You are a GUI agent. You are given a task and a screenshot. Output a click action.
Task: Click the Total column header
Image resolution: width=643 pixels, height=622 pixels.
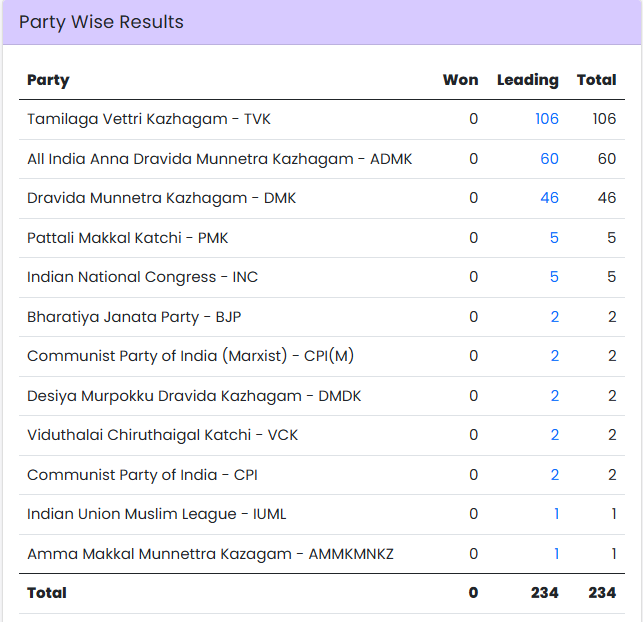597,80
